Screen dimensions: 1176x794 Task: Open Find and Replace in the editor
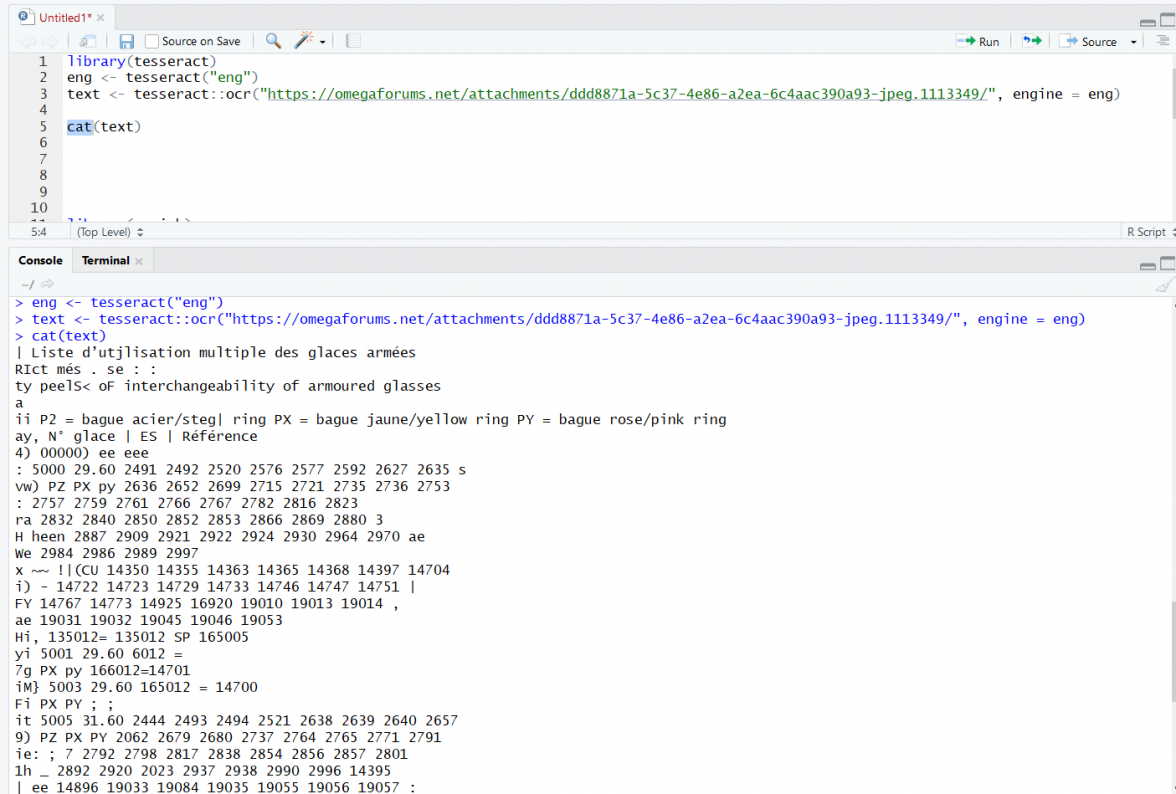point(272,41)
